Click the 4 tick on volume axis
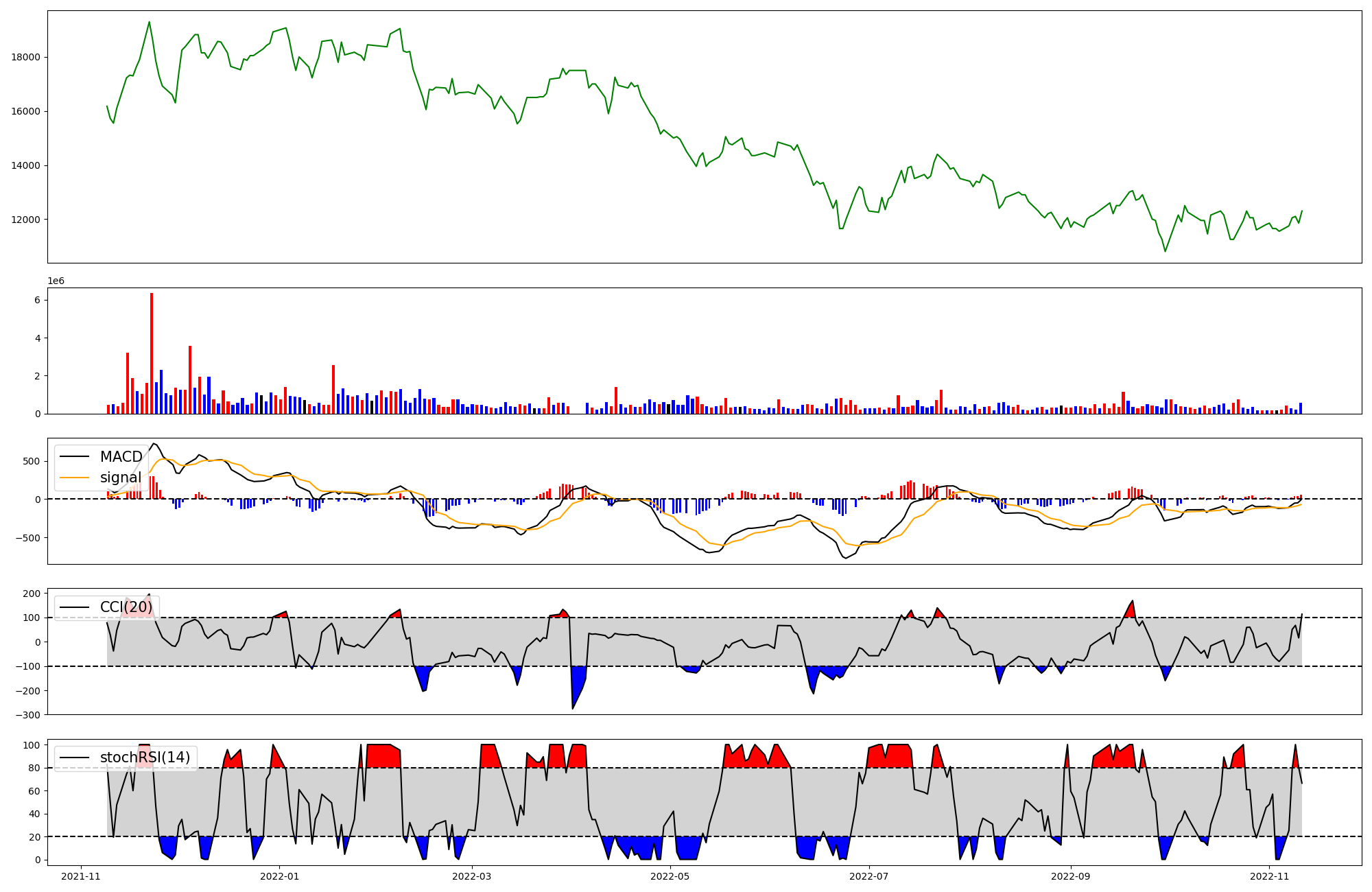This screenshot has width=1372, height=892. point(37,338)
